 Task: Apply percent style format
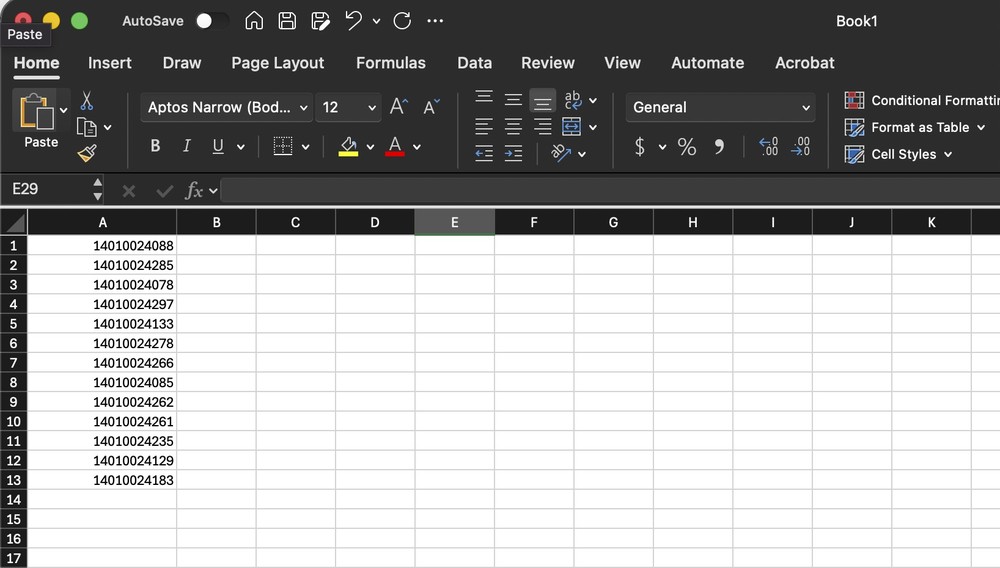click(x=687, y=147)
